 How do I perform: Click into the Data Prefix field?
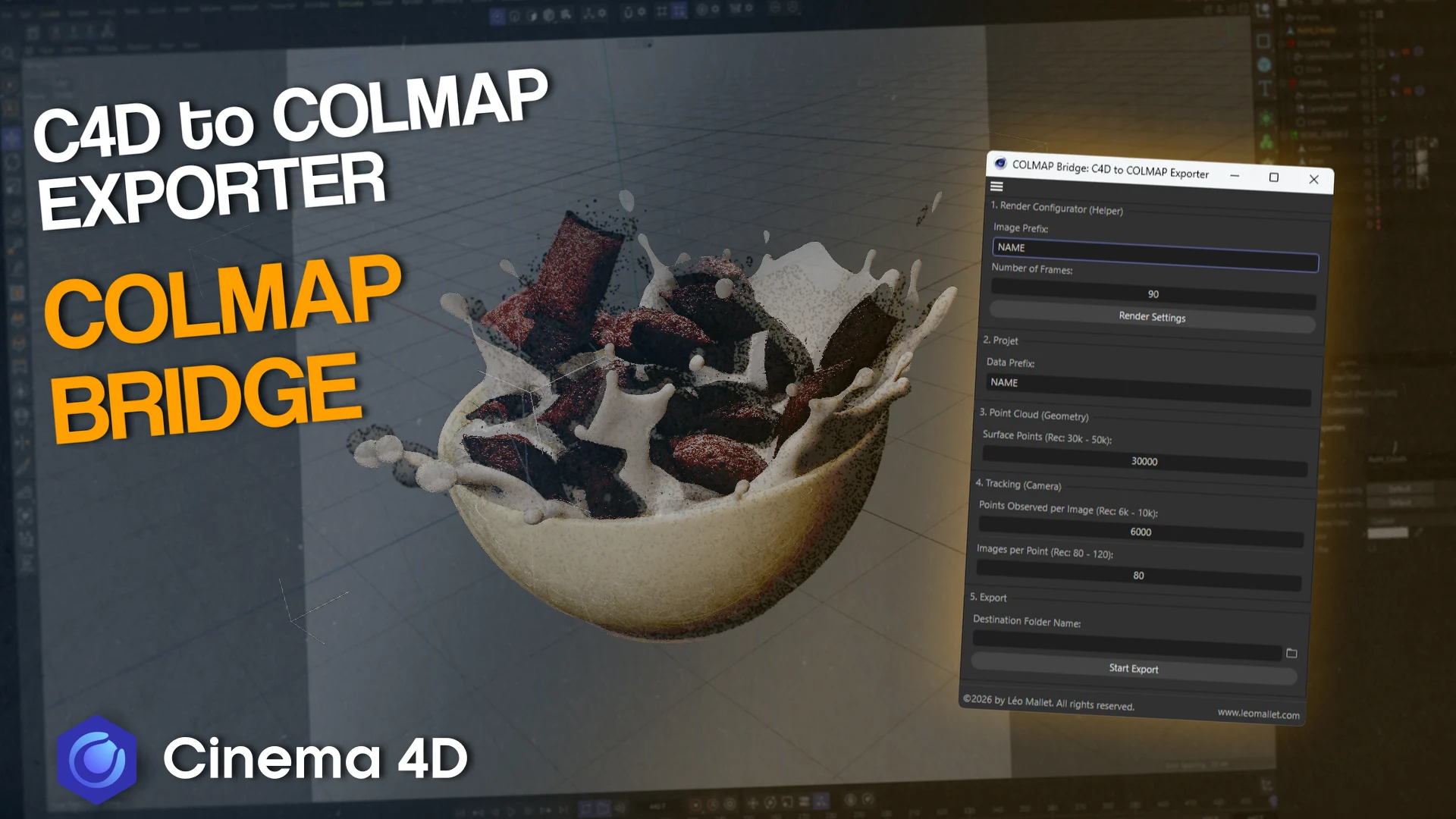1147,389
